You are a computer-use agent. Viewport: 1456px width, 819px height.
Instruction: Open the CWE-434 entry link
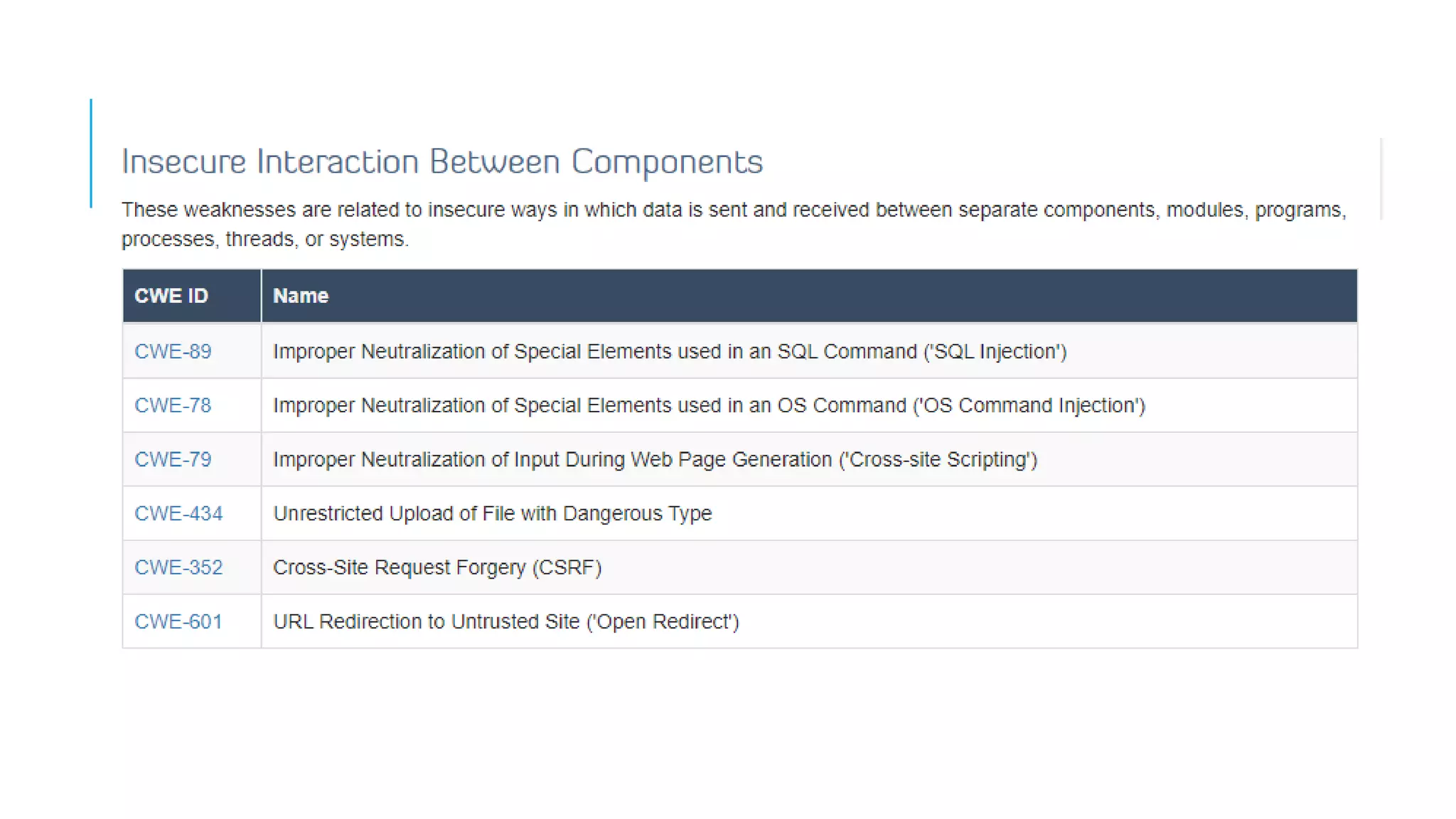[178, 513]
